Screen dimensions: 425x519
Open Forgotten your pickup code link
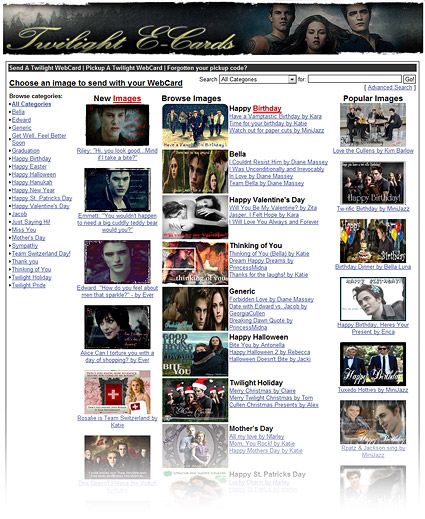tap(207, 68)
